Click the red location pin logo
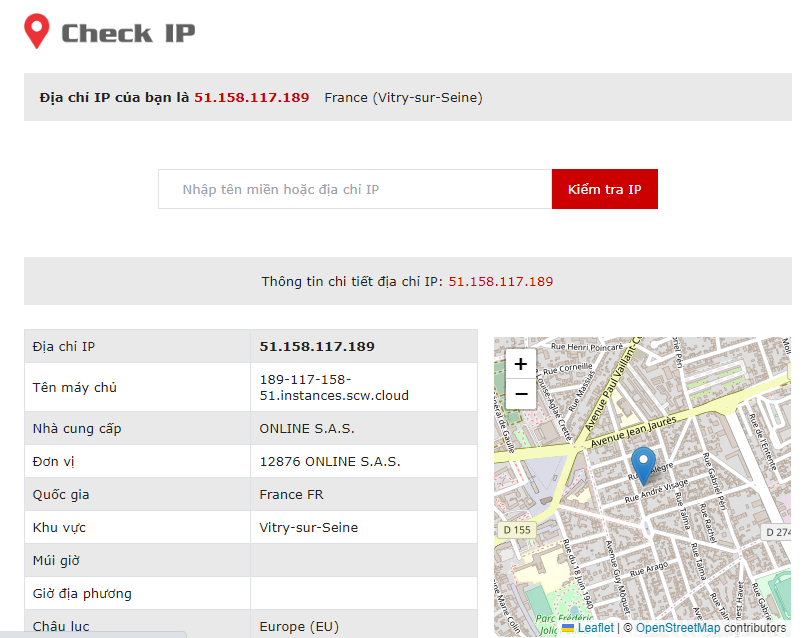This screenshot has width=805, height=638. (37, 31)
